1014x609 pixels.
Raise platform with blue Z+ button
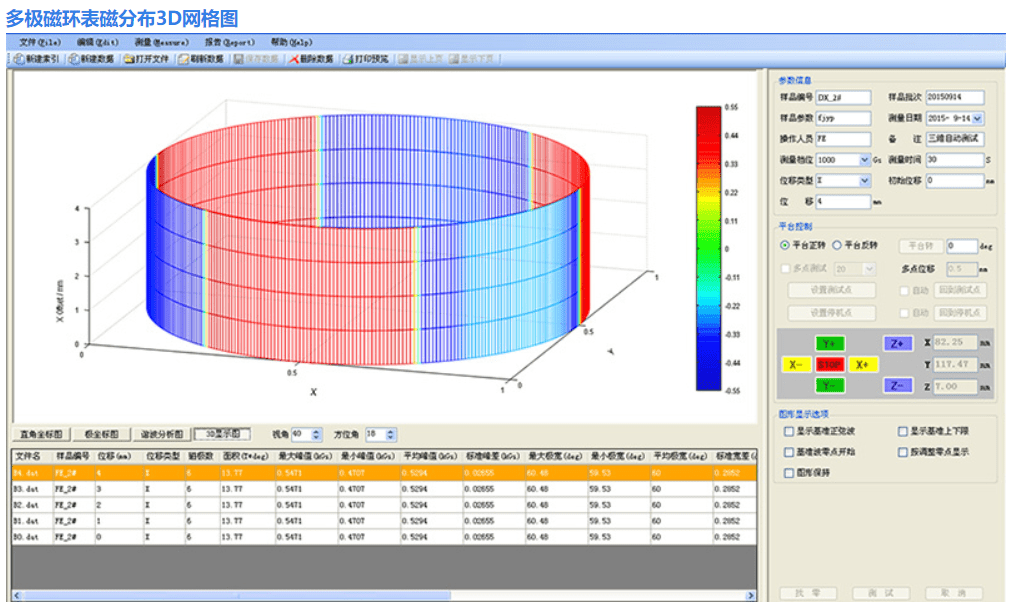[898, 343]
